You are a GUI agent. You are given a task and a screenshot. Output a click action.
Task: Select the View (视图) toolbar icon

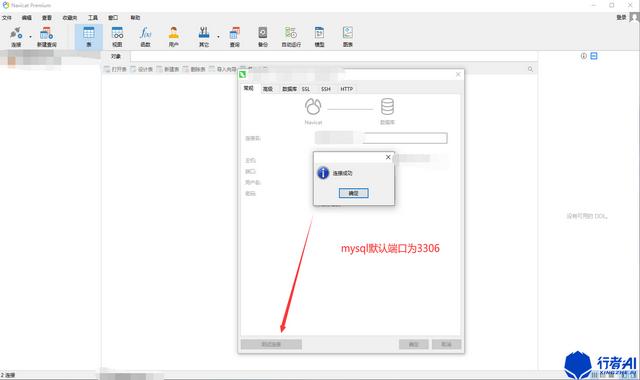click(x=117, y=37)
